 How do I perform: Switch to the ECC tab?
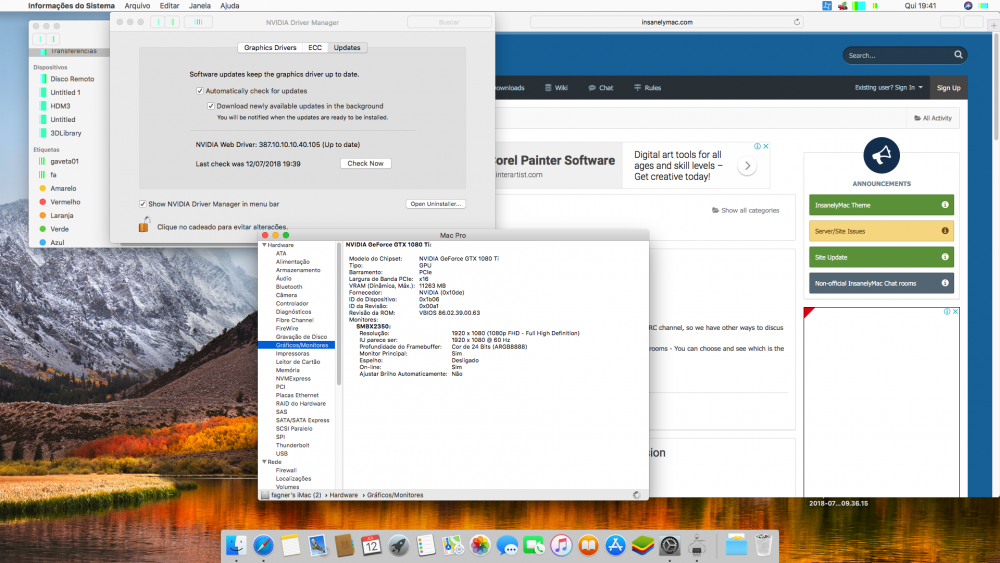click(x=315, y=48)
